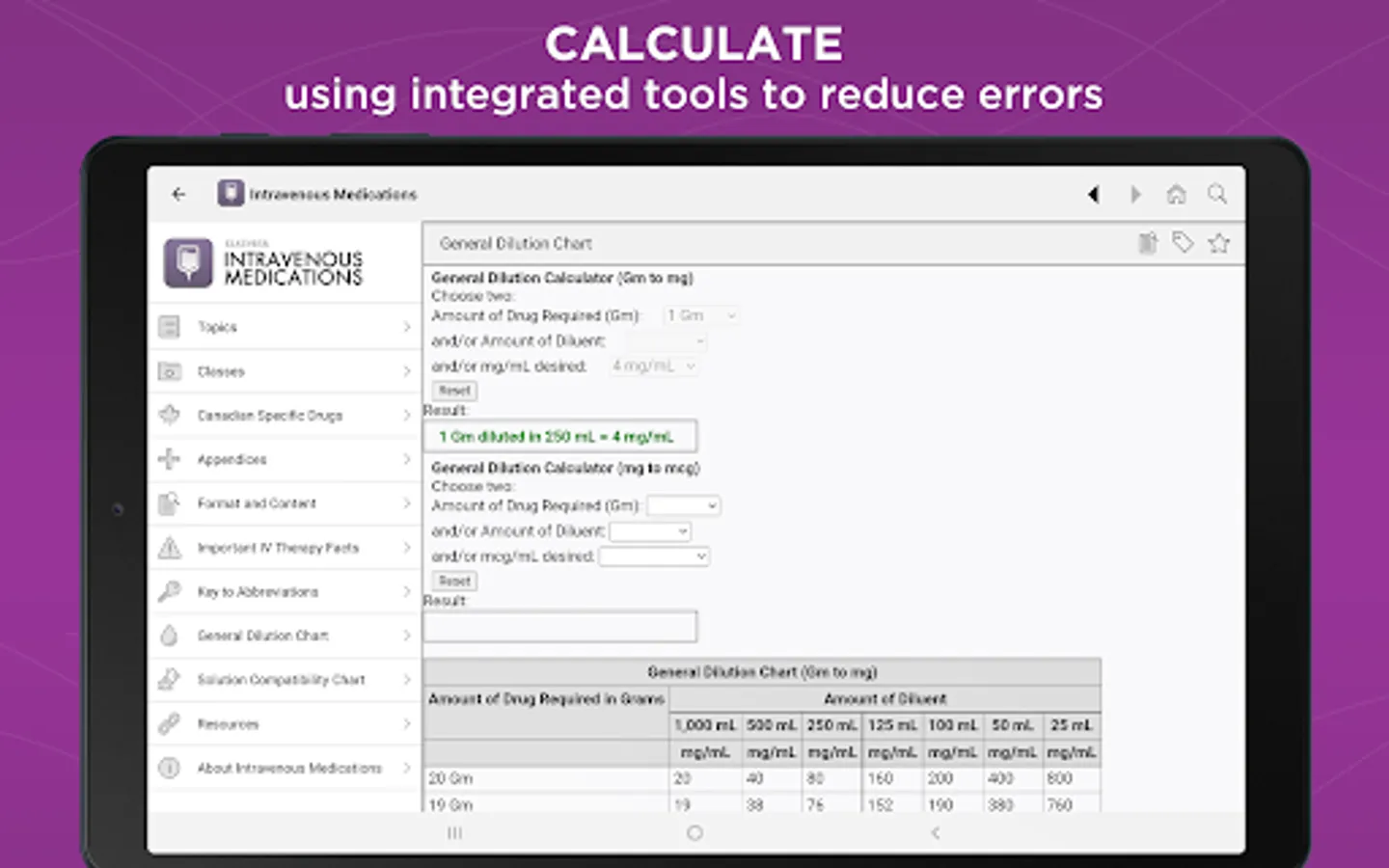Screen dimensions: 1389x868
Task: Reset the Gm to mg calculator
Action: 454,391
